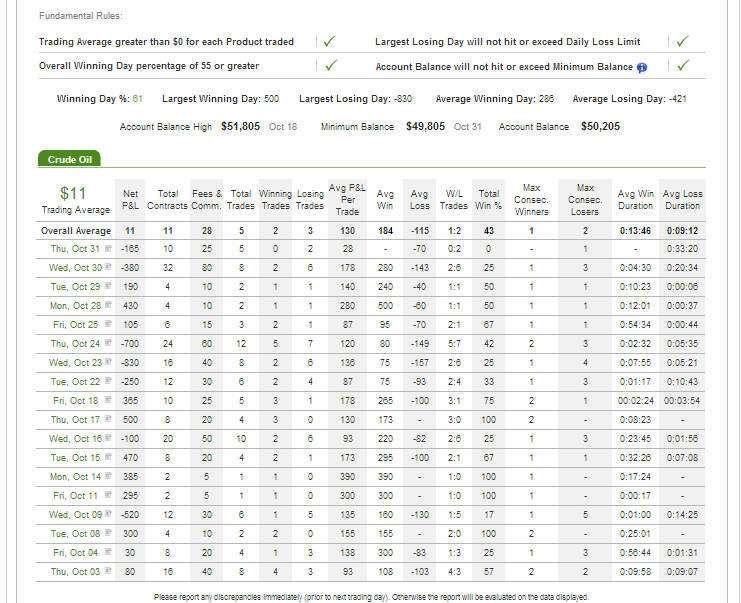
Task: Click the Total Trades column header
Action: click(x=241, y=200)
